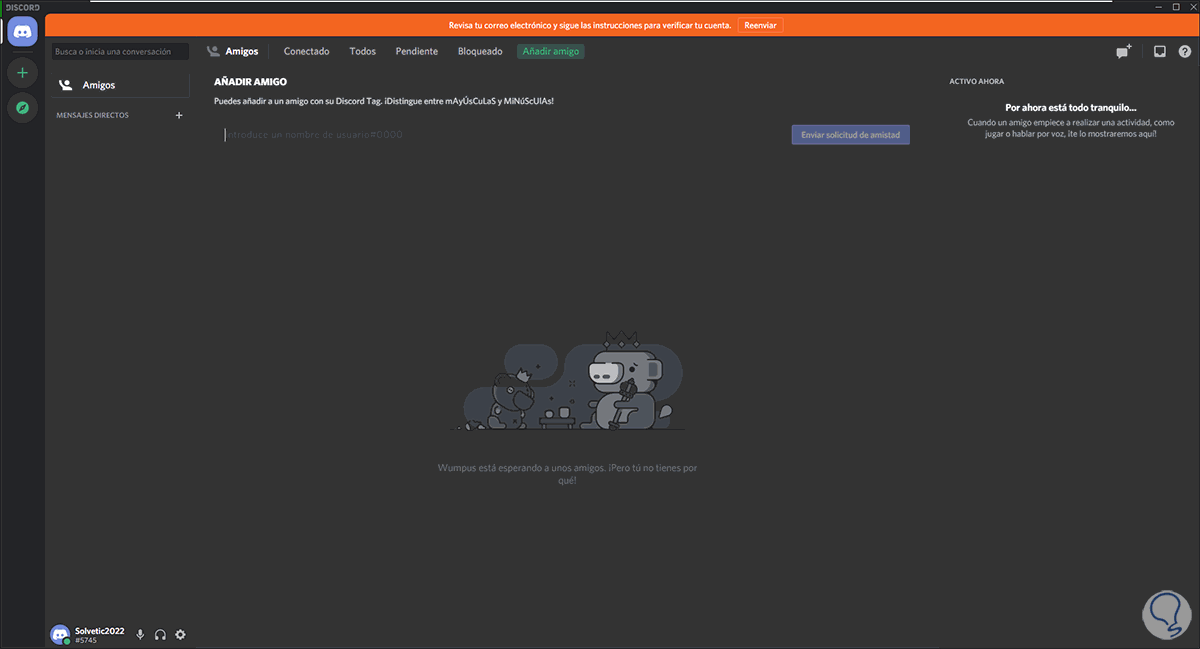Click the green online status dot on the avatar
1200x649 pixels.
coord(67,641)
